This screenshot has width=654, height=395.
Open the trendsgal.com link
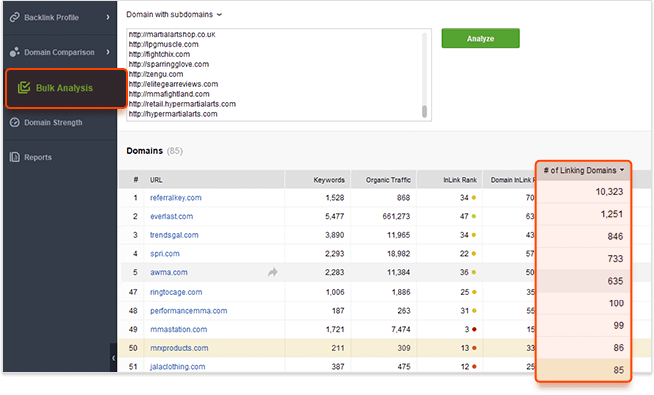[174, 235]
